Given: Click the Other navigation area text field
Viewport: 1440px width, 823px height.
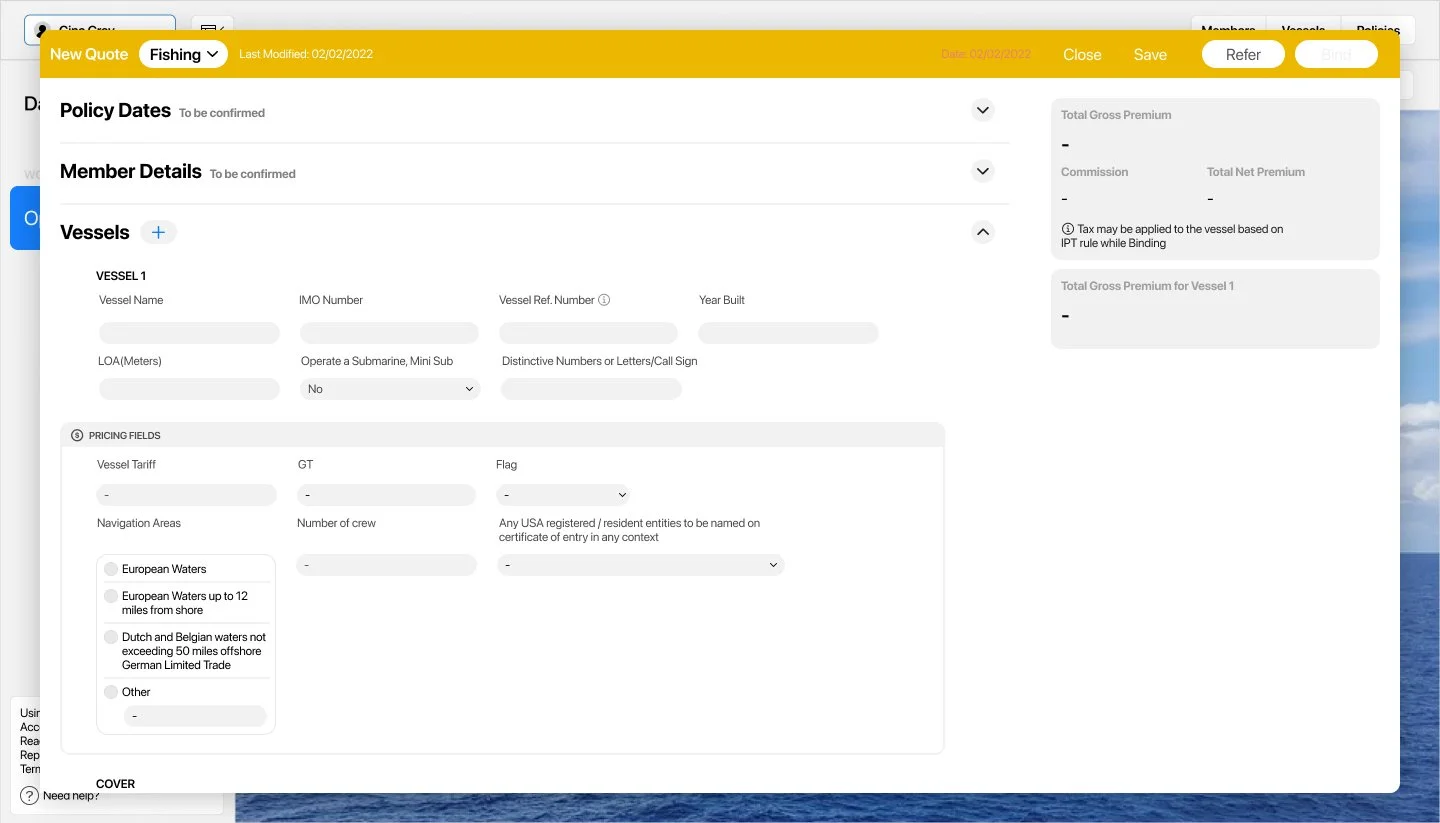Looking at the screenshot, I should 195,716.
